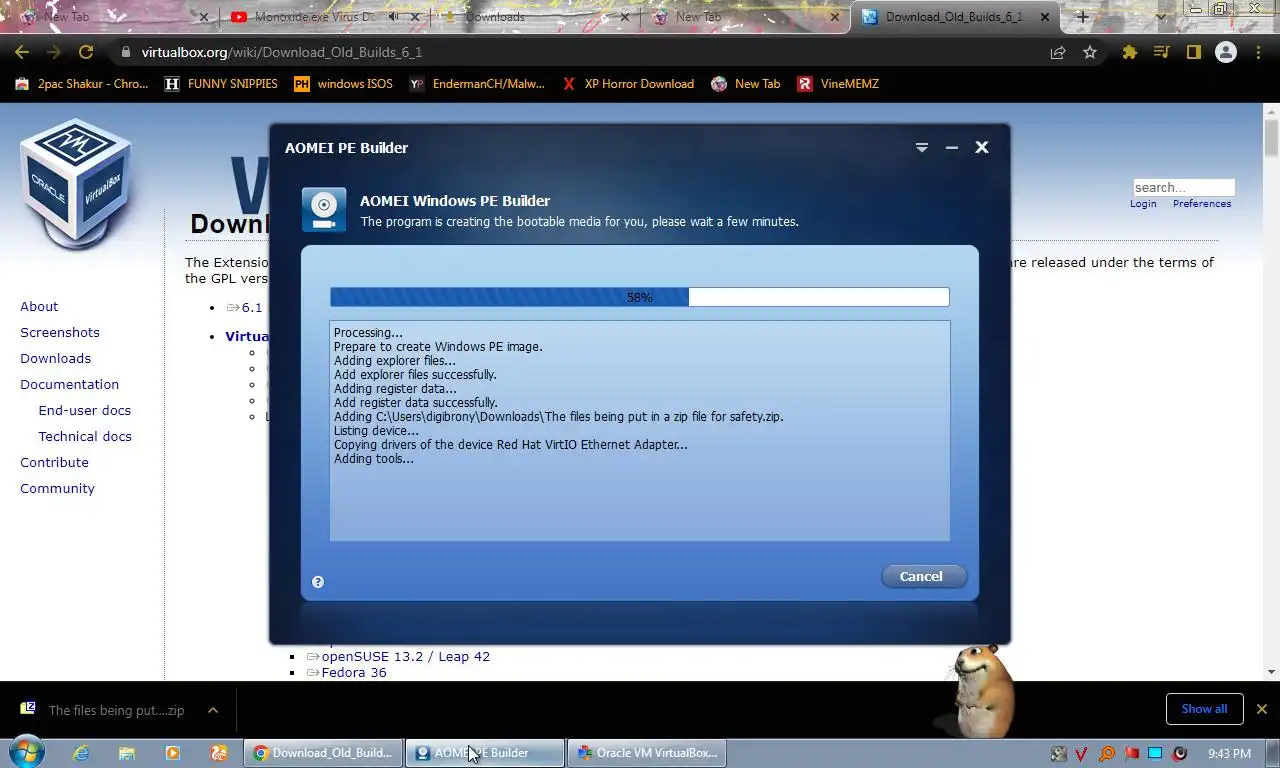Screen dimensions: 1280x768
Task: Open a new tab with the plus button
Action: point(1082,17)
